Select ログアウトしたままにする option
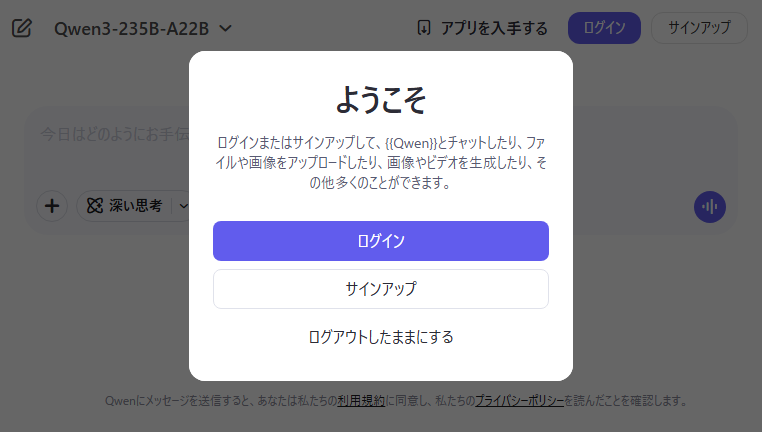This screenshot has width=762, height=432. click(x=381, y=337)
